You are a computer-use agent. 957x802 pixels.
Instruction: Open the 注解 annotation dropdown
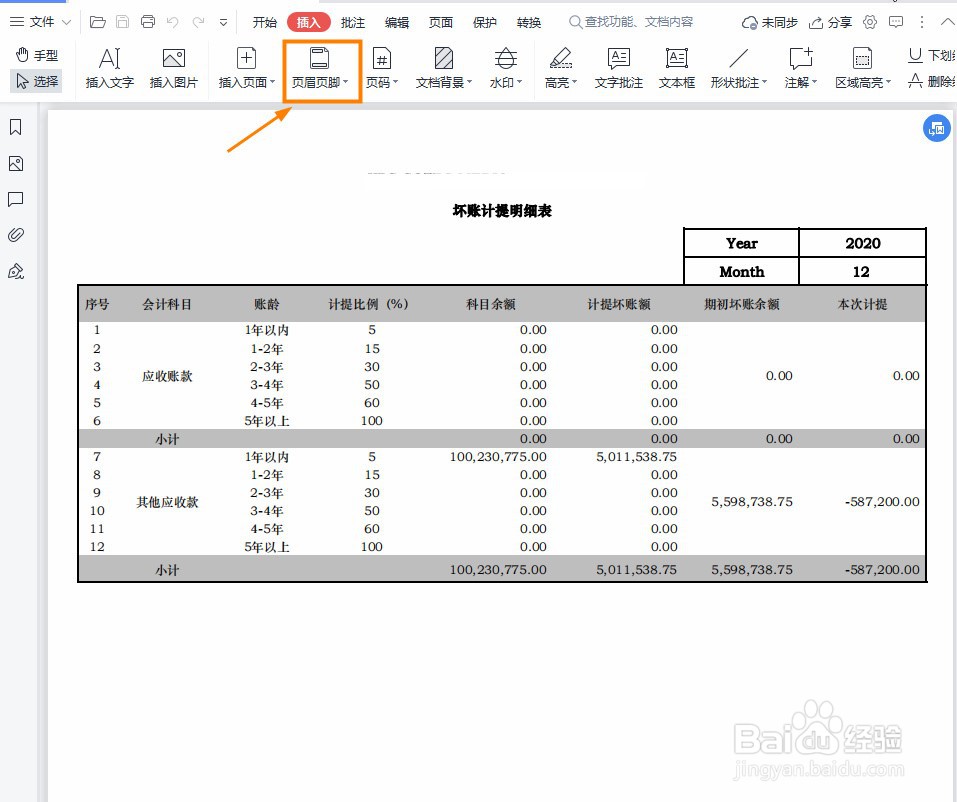(x=801, y=68)
